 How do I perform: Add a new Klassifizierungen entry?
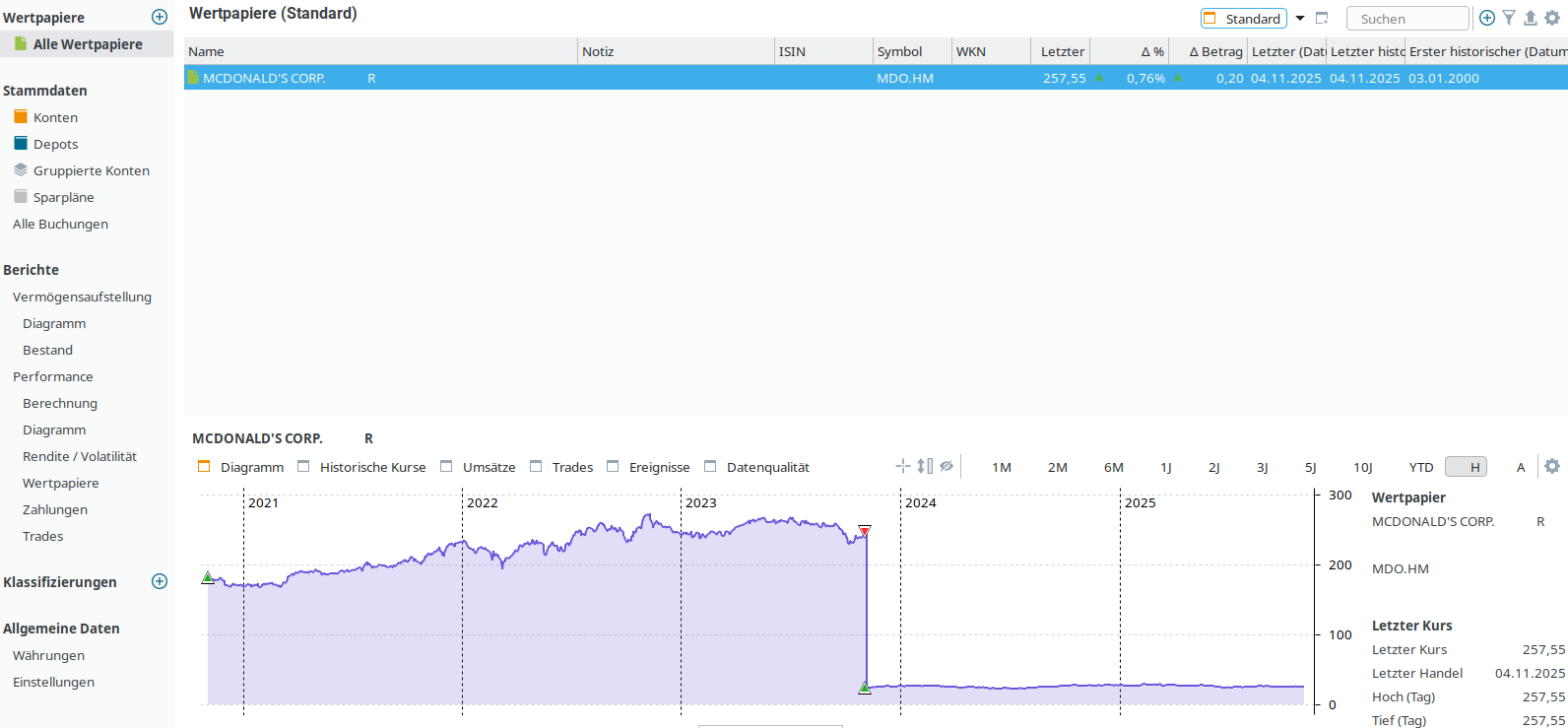[x=160, y=581]
